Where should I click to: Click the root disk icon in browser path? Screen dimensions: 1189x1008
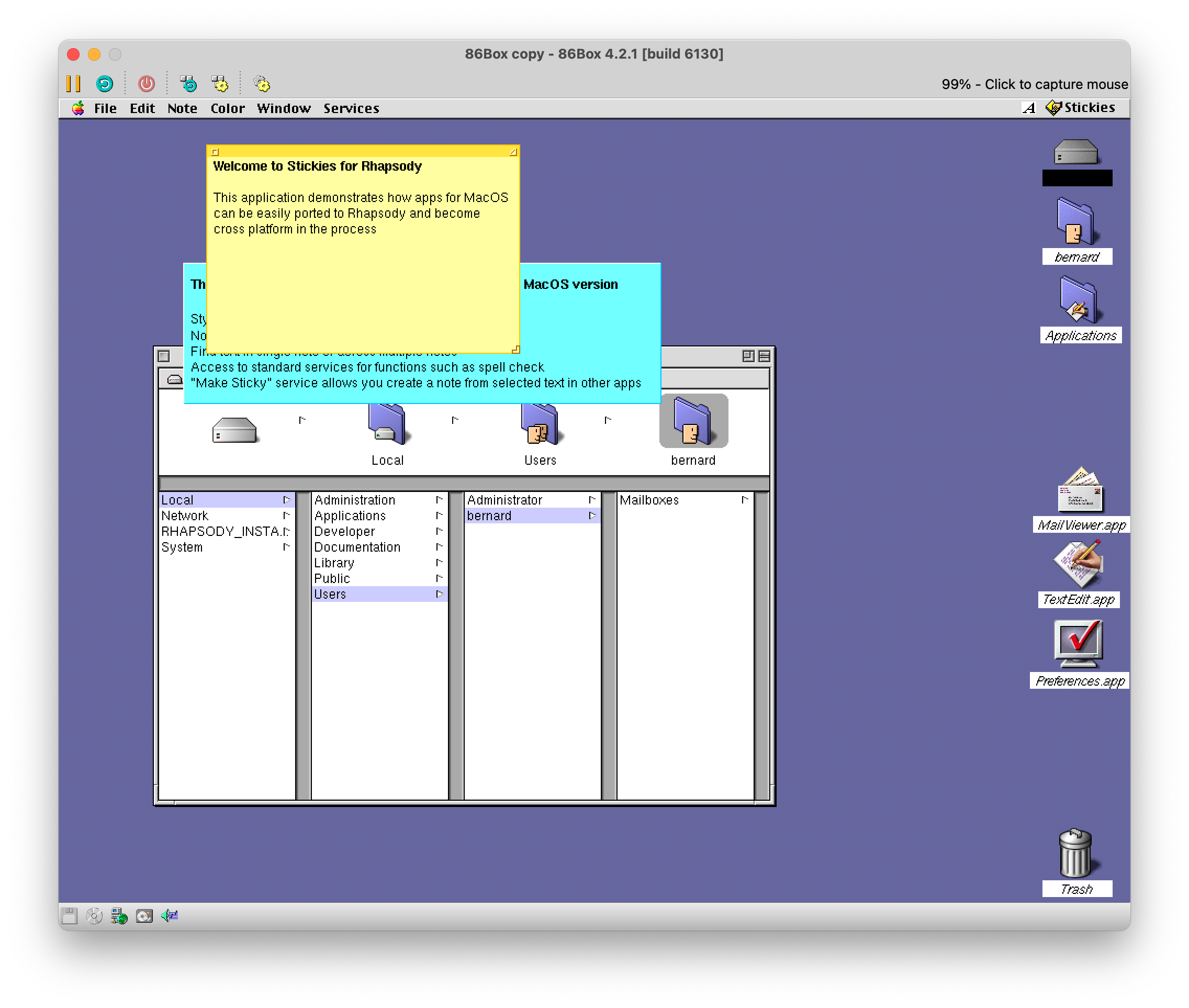[234, 430]
